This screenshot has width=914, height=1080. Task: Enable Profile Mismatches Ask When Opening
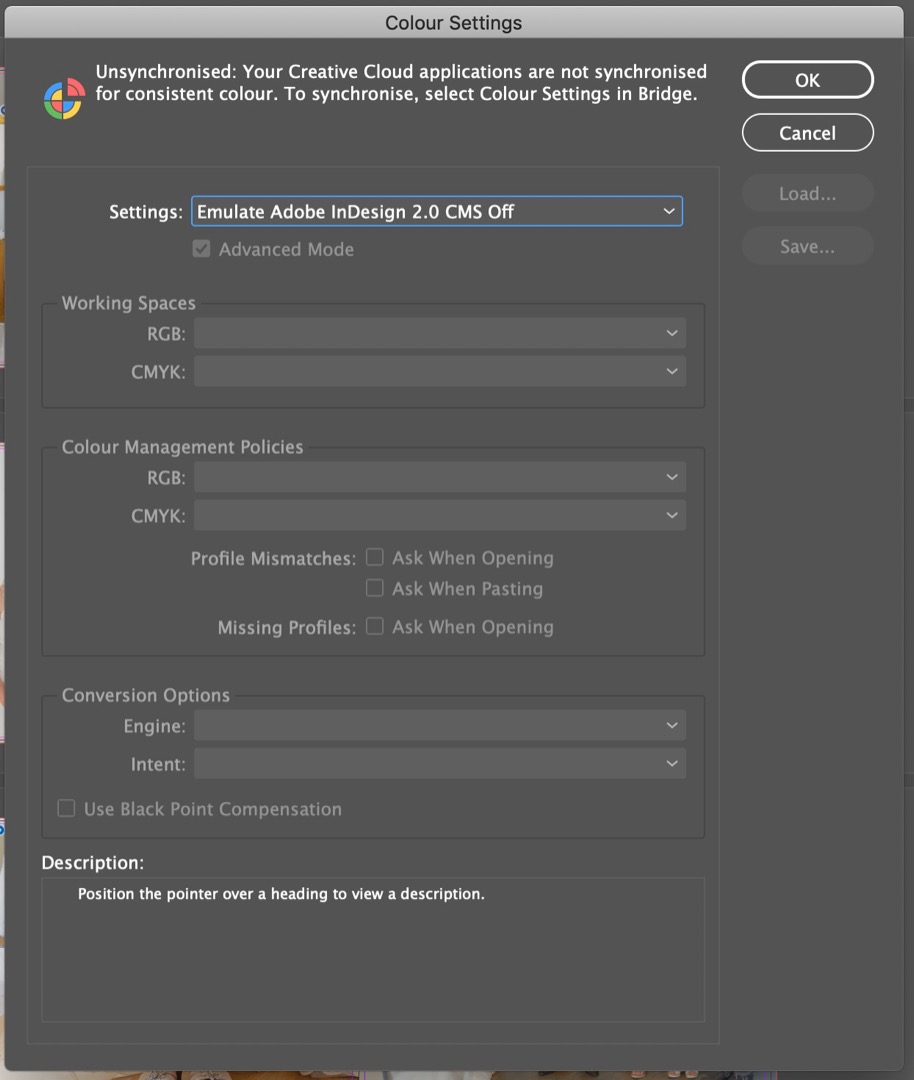coord(375,557)
